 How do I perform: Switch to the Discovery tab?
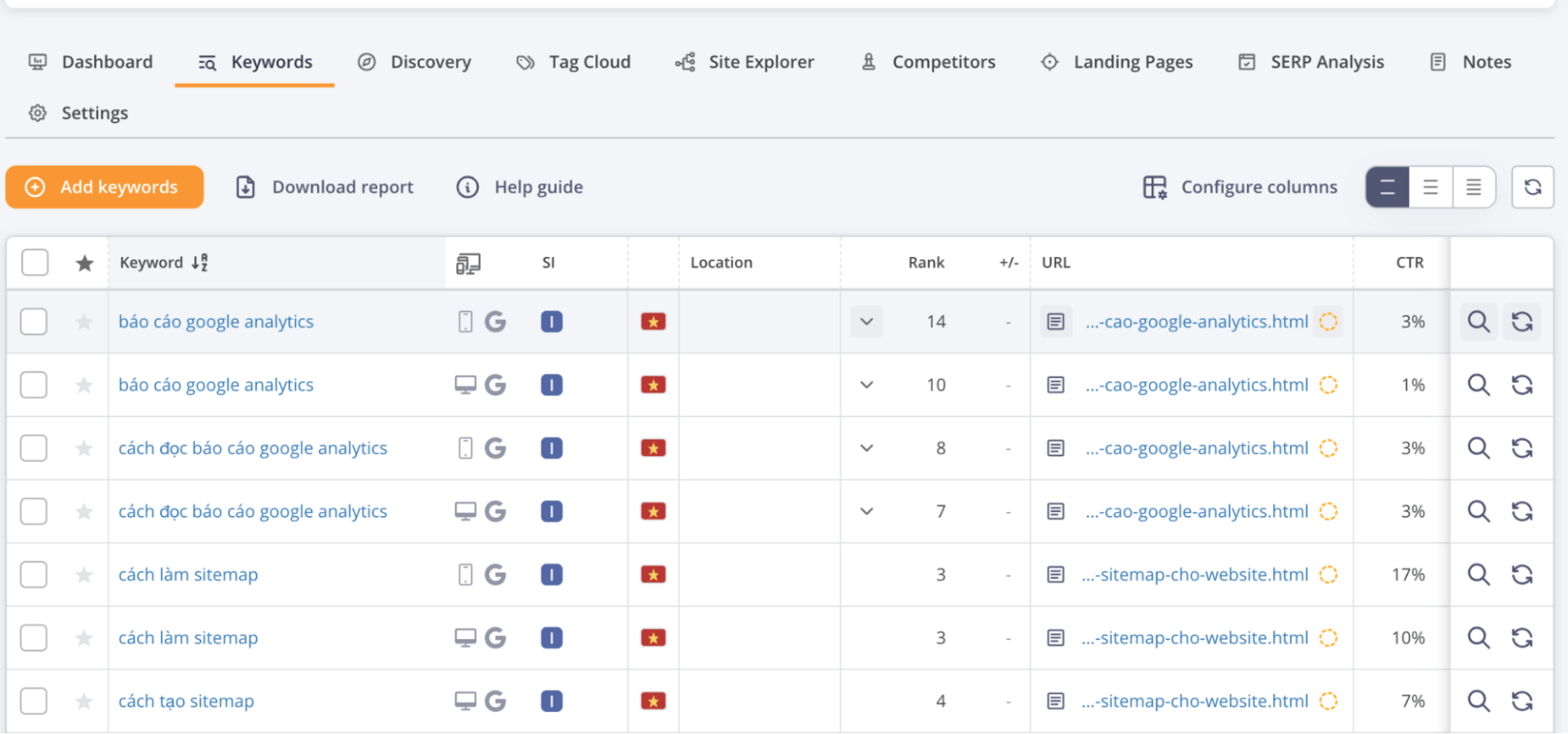[x=415, y=62]
